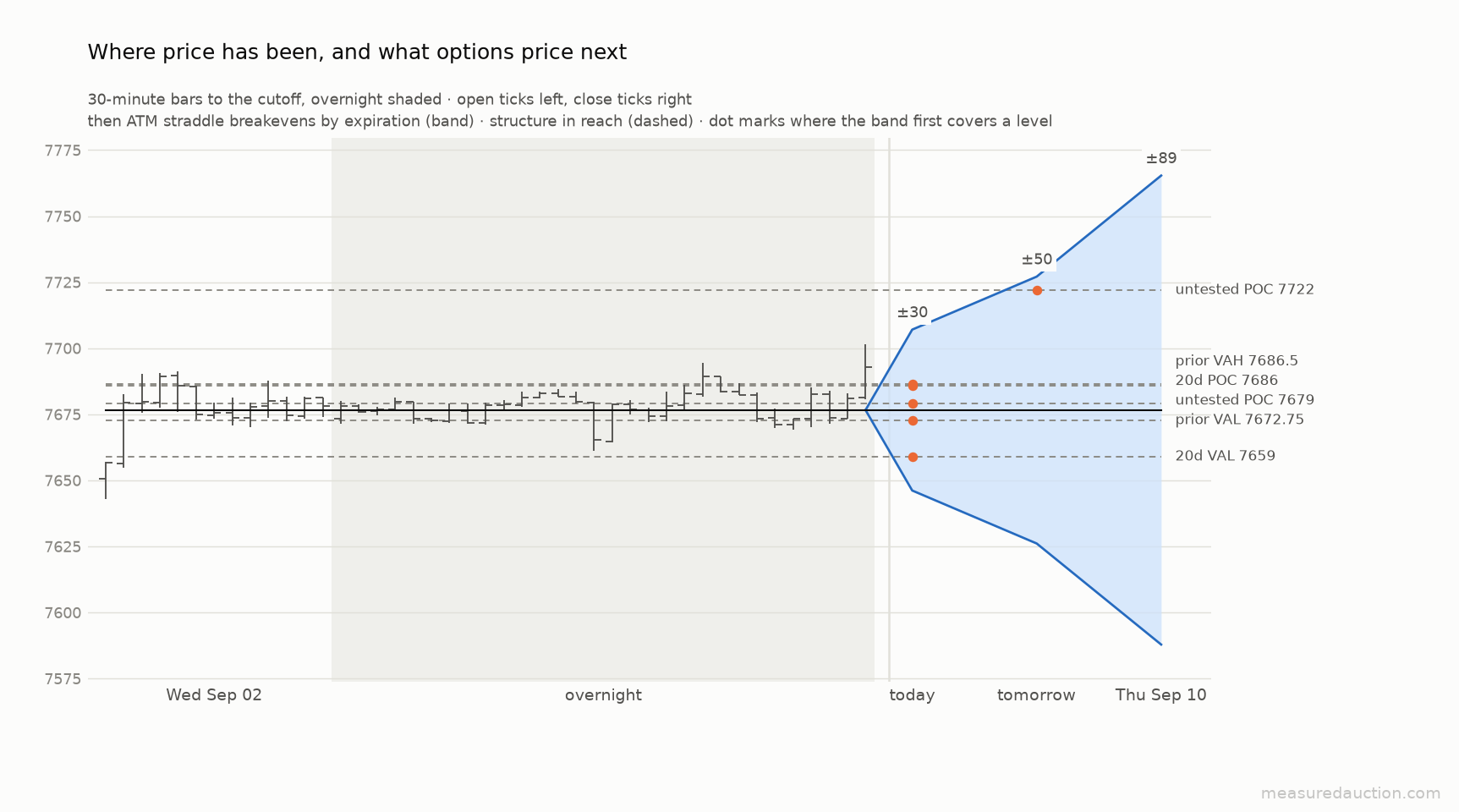Select the 'untested POC 7679' label
This screenshot has height=812, width=1459.
pos(1244,399)
